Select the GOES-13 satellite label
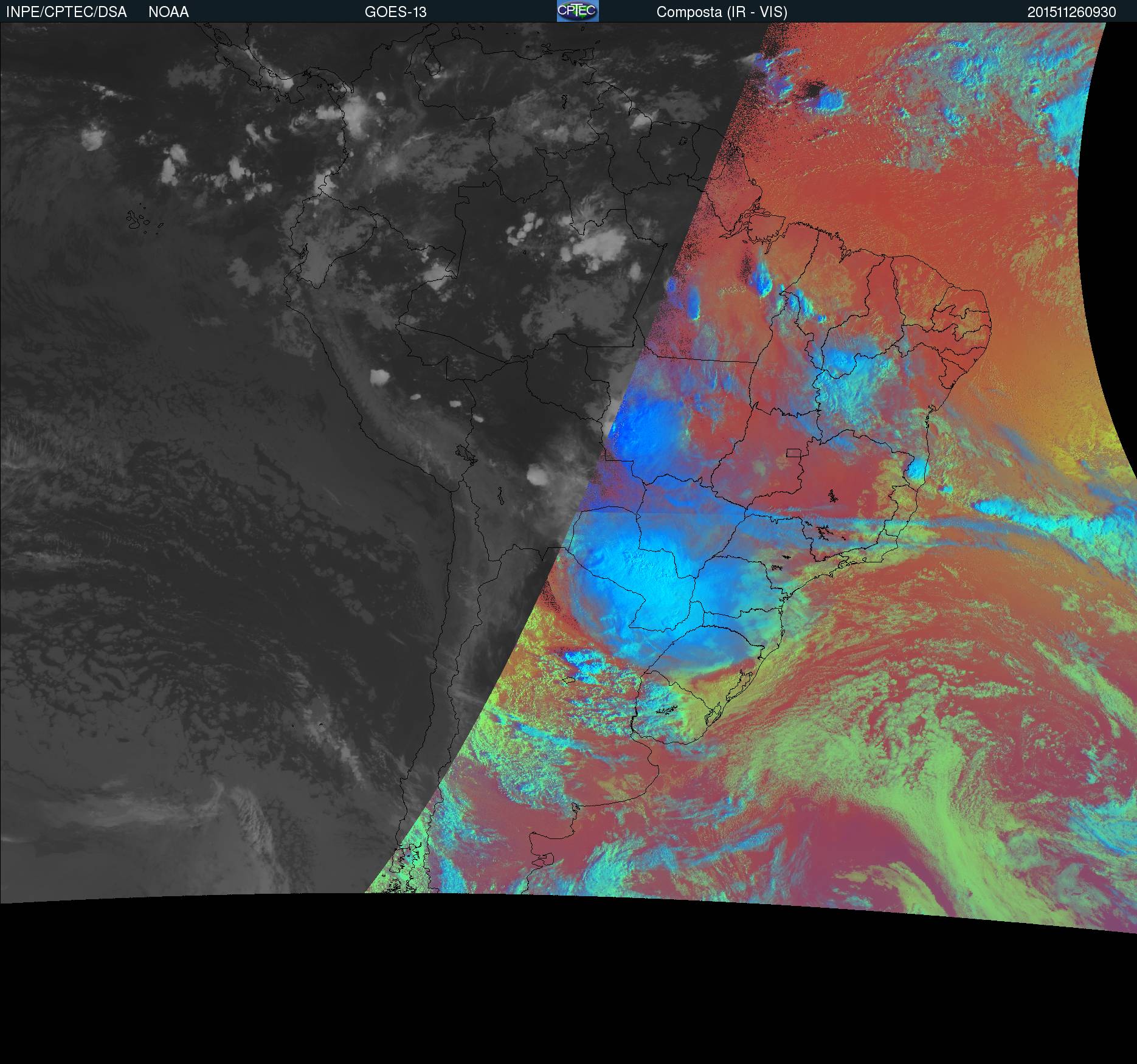This screenshot has width=1137, height=1064. pyautogui.click(x=396, y=12)
